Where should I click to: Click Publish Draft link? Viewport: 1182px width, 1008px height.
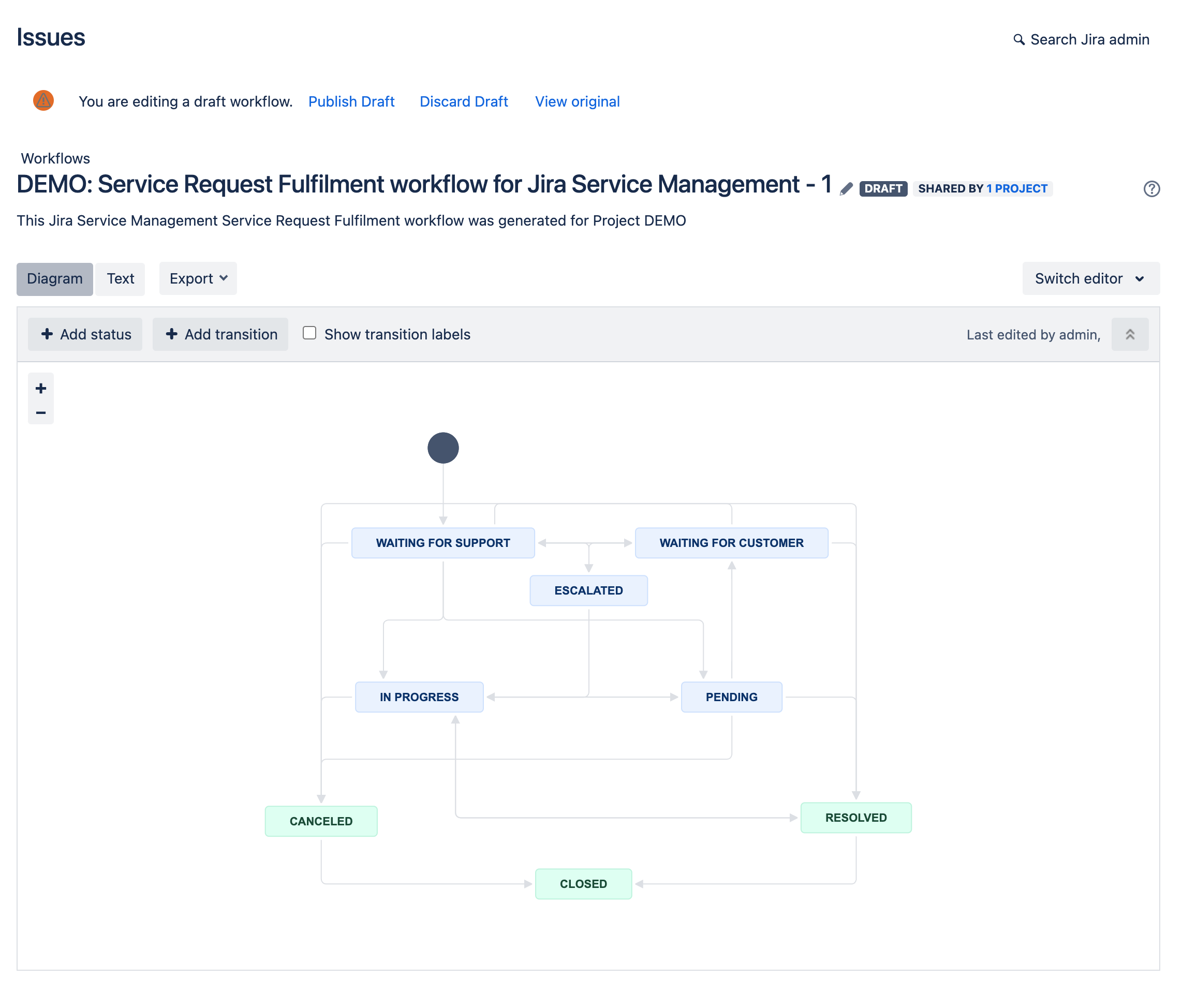pyautogui.click(x=351, y=101)
